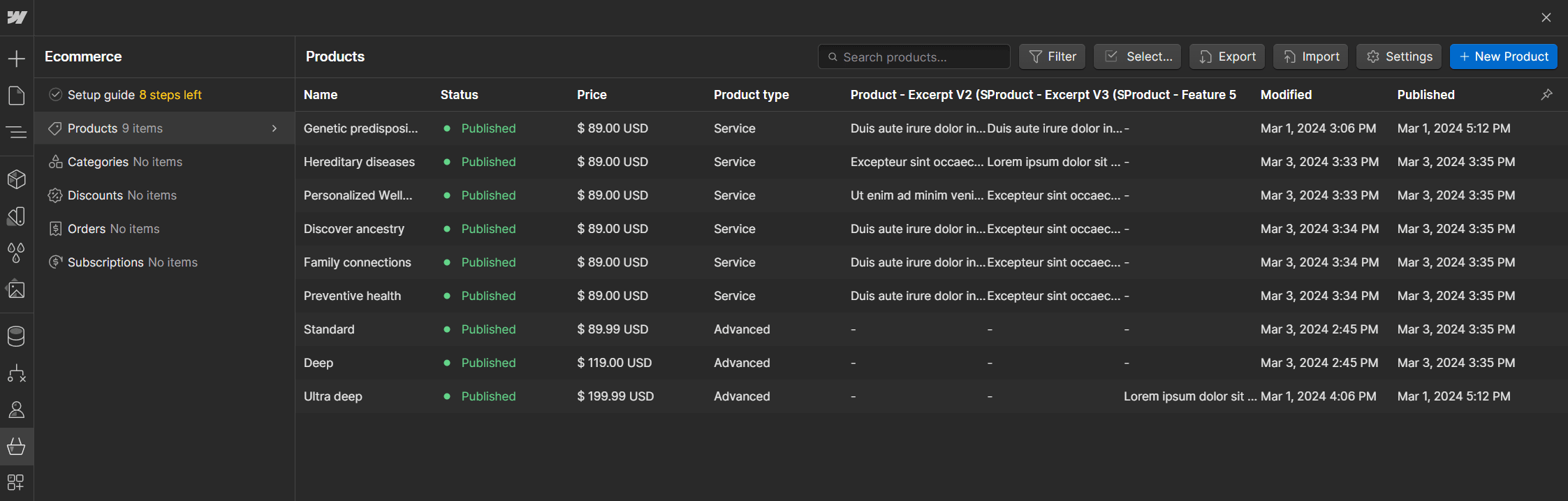Screen dimensions: 1568x501
Task: Open Deep product row
Action: [x=932, y=363]
